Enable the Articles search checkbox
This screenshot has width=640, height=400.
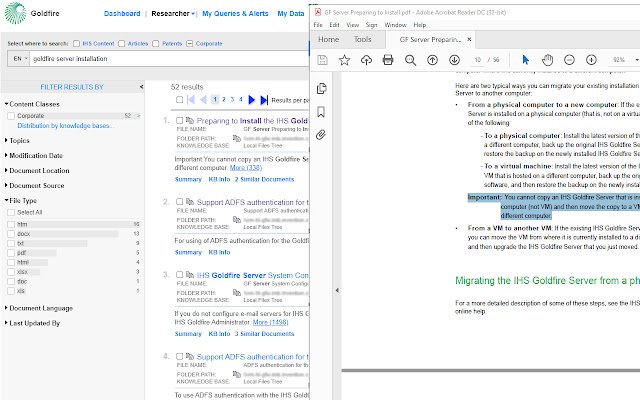122,43
